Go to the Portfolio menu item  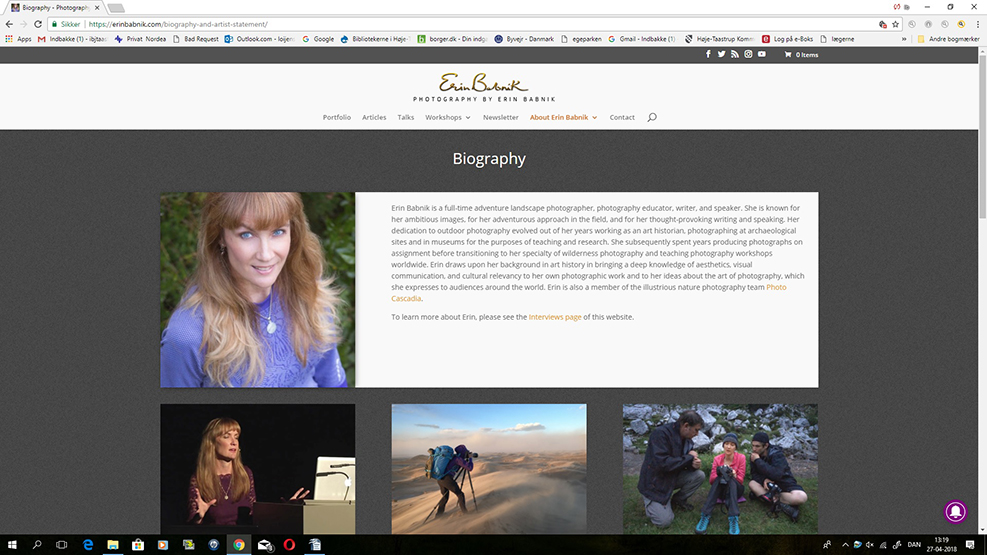tap(336, 117)
